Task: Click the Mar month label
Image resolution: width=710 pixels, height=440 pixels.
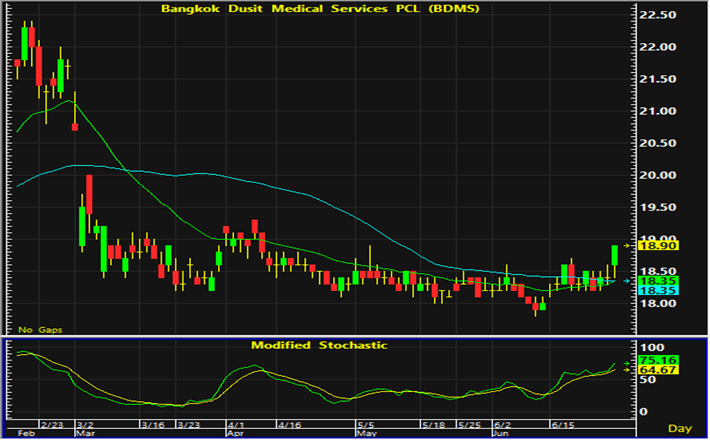Action: (x=85, y=433)
